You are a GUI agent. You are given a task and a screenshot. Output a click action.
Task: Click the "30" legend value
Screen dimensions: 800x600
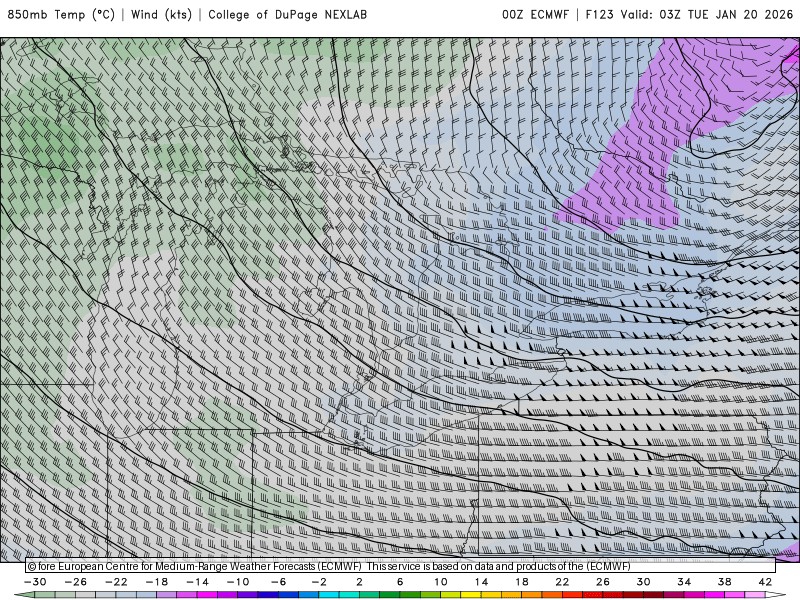coord(643,582)
